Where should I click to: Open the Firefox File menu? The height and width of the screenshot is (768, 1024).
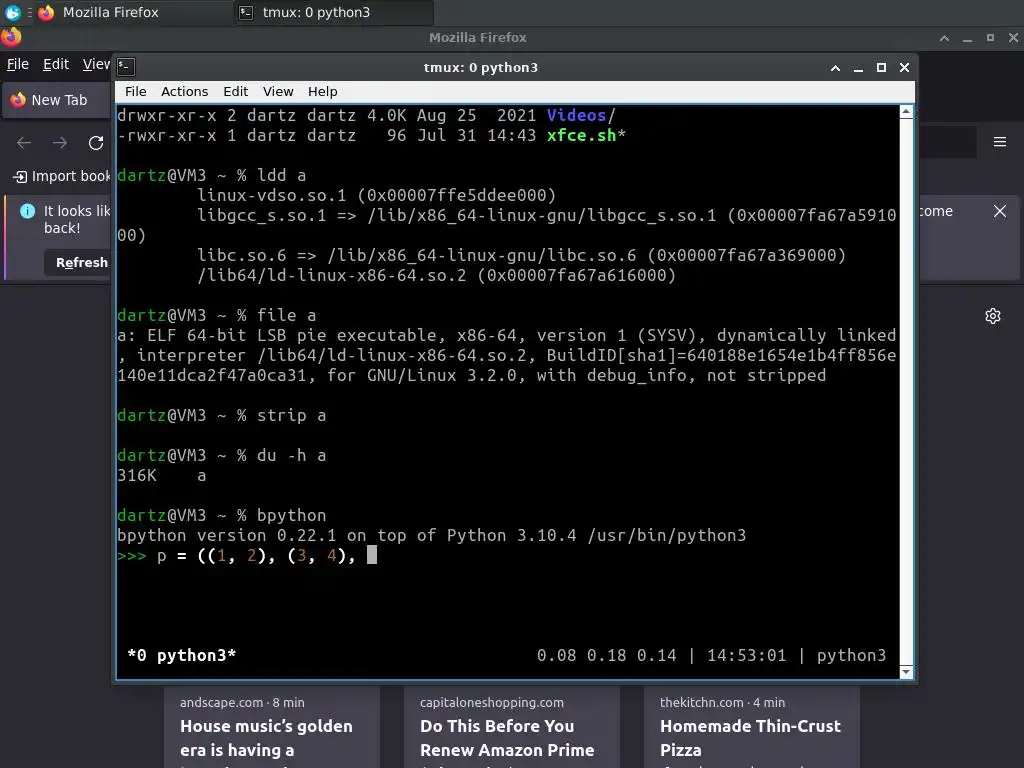click(x=18, y=64)
